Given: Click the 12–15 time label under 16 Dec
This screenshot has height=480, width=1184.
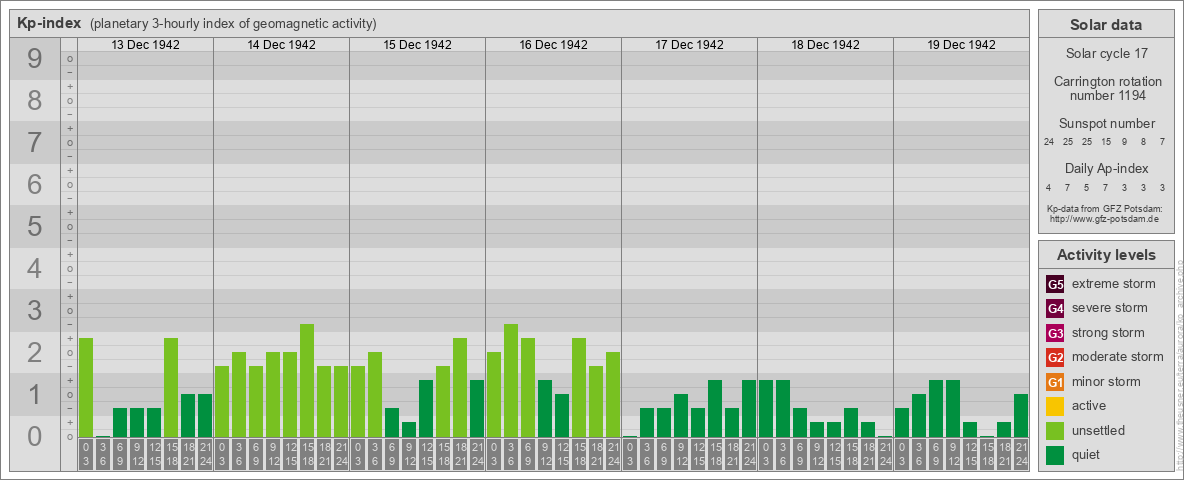Looking at the screenshot, I should click(x=562, y=454).
